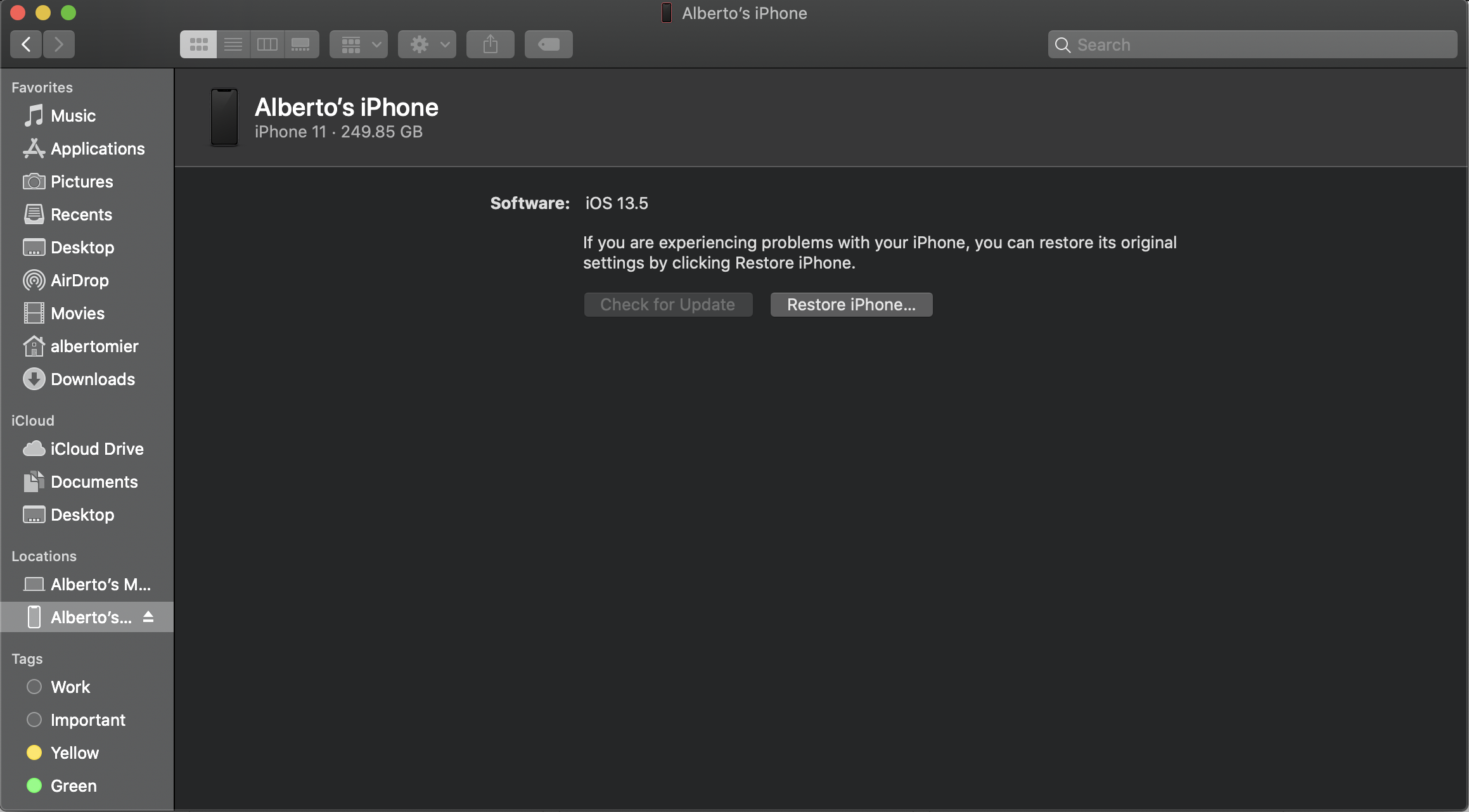Close the Finder window with red button
1469x812 pixels.
tap(18, 13)
